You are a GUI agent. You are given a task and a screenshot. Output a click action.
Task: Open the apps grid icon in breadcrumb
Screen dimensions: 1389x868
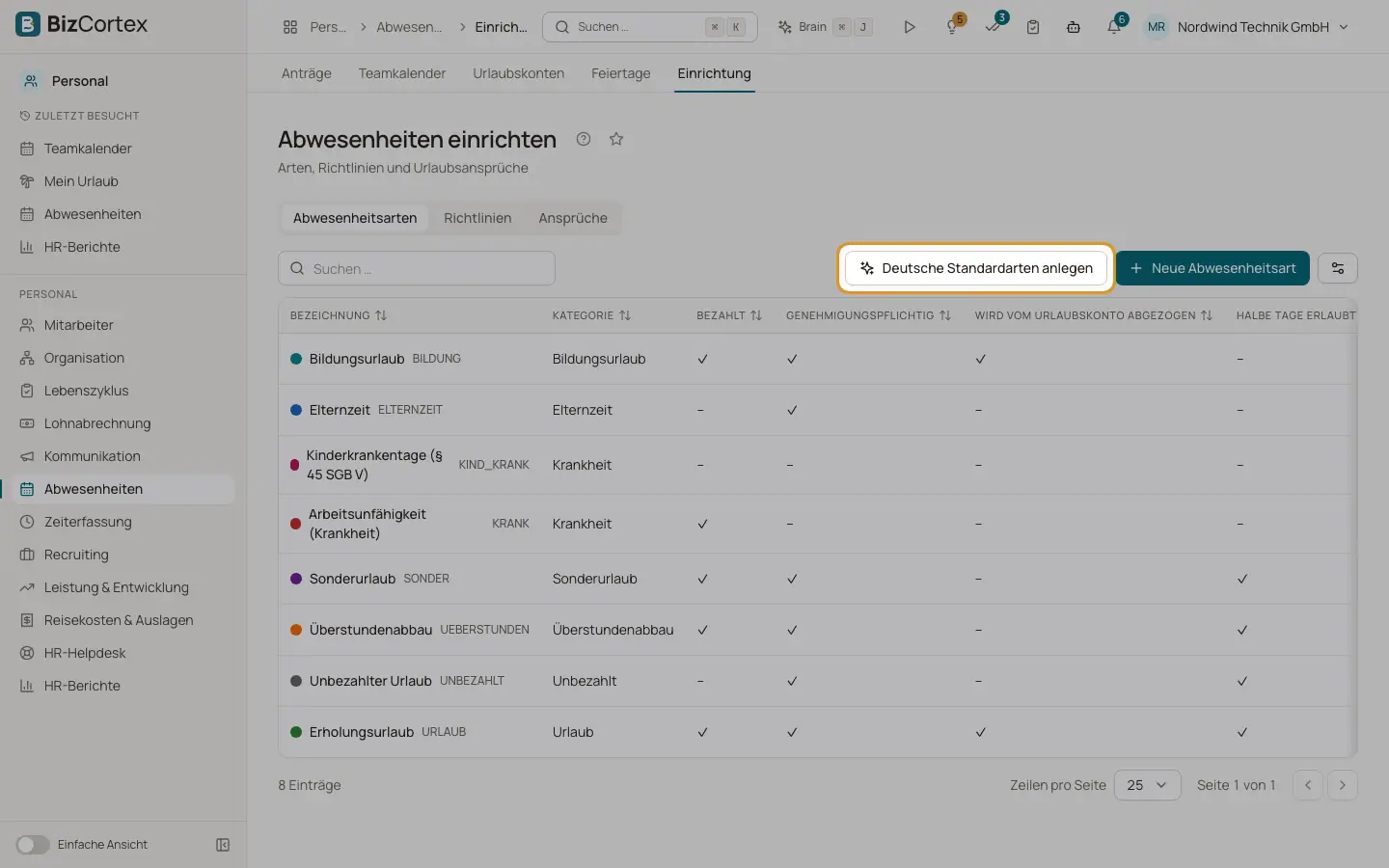pos(290,27)
